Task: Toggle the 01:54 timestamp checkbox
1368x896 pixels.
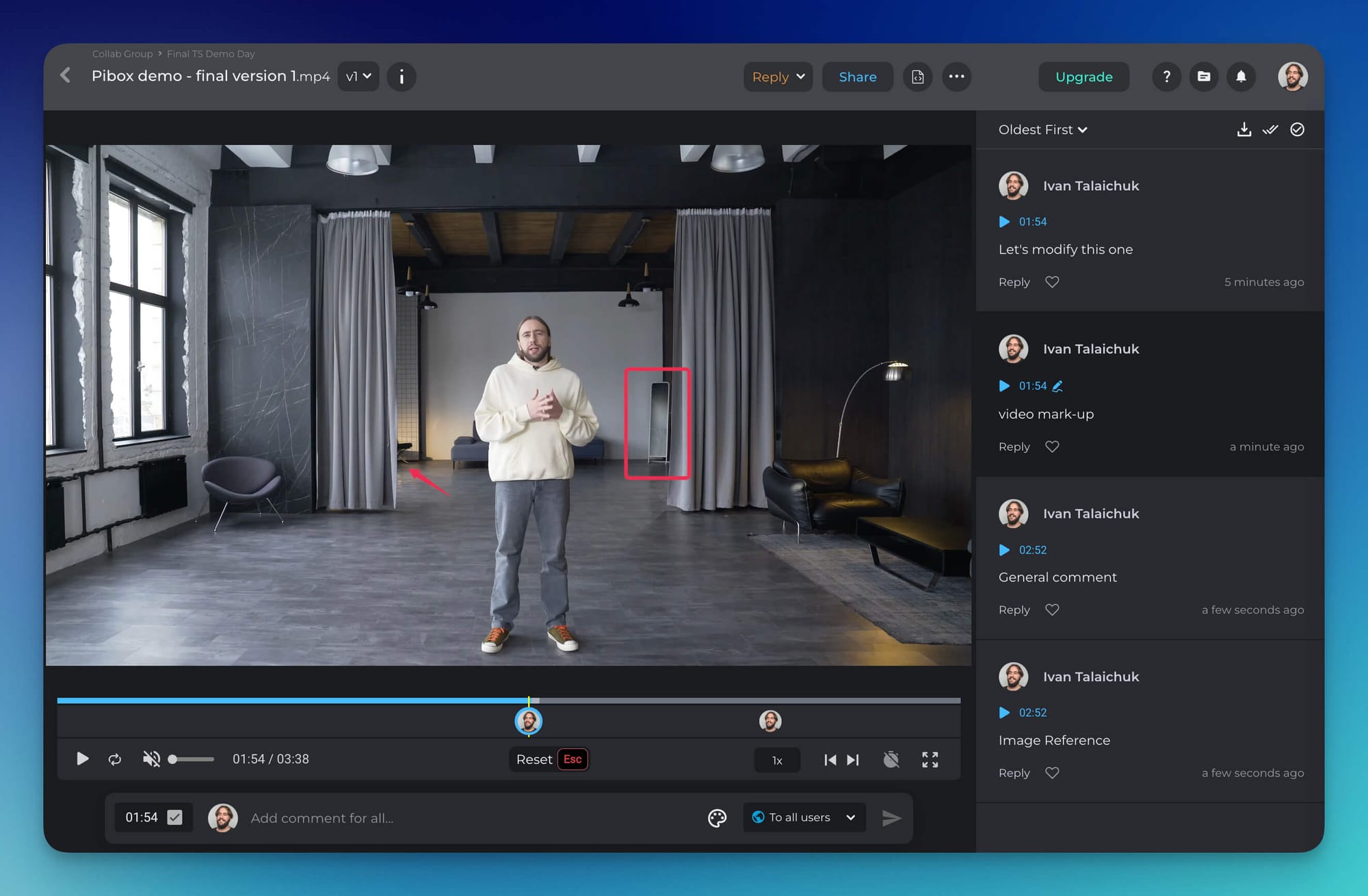Action: coord(176,816)
